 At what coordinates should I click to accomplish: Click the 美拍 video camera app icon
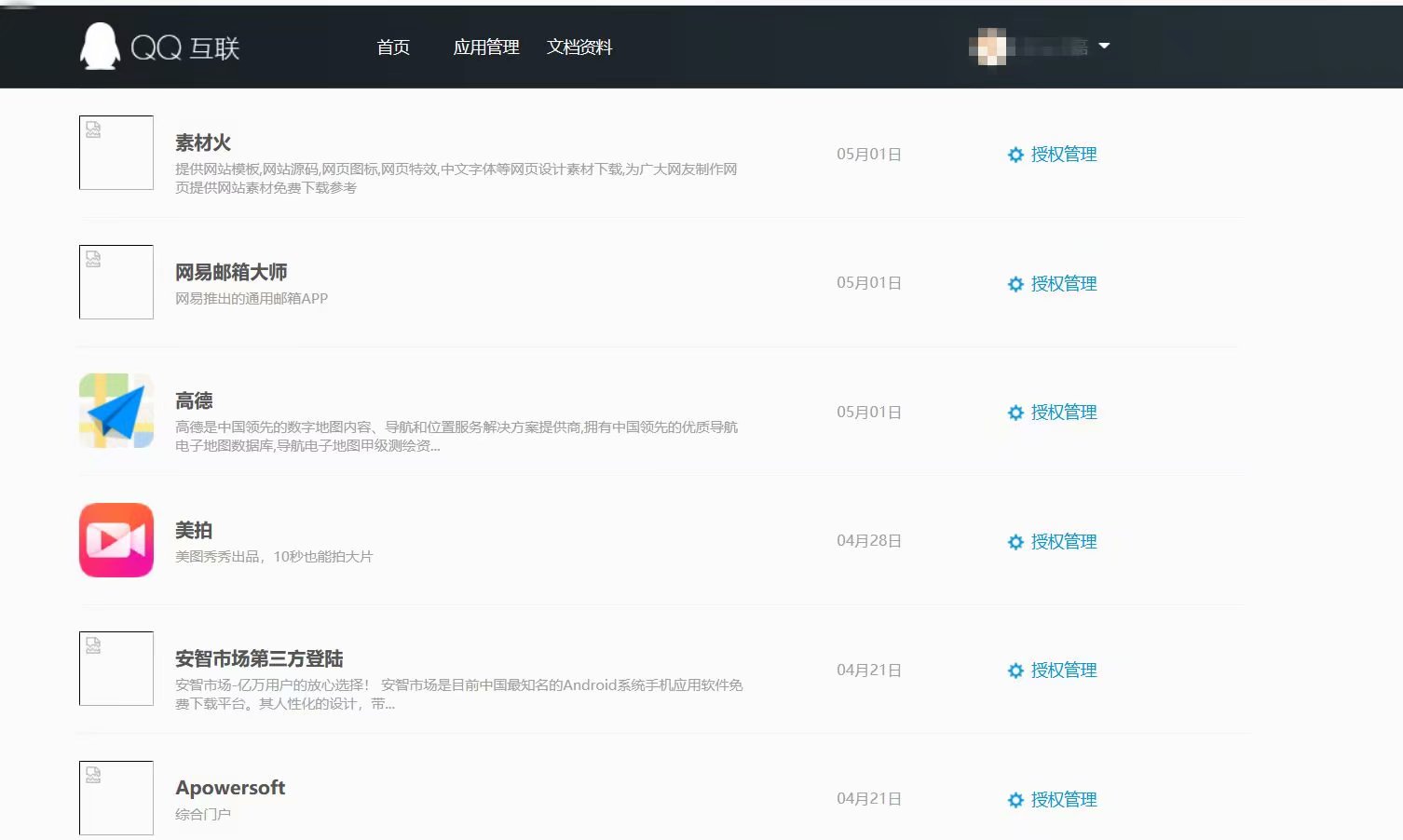coord(116,540)
